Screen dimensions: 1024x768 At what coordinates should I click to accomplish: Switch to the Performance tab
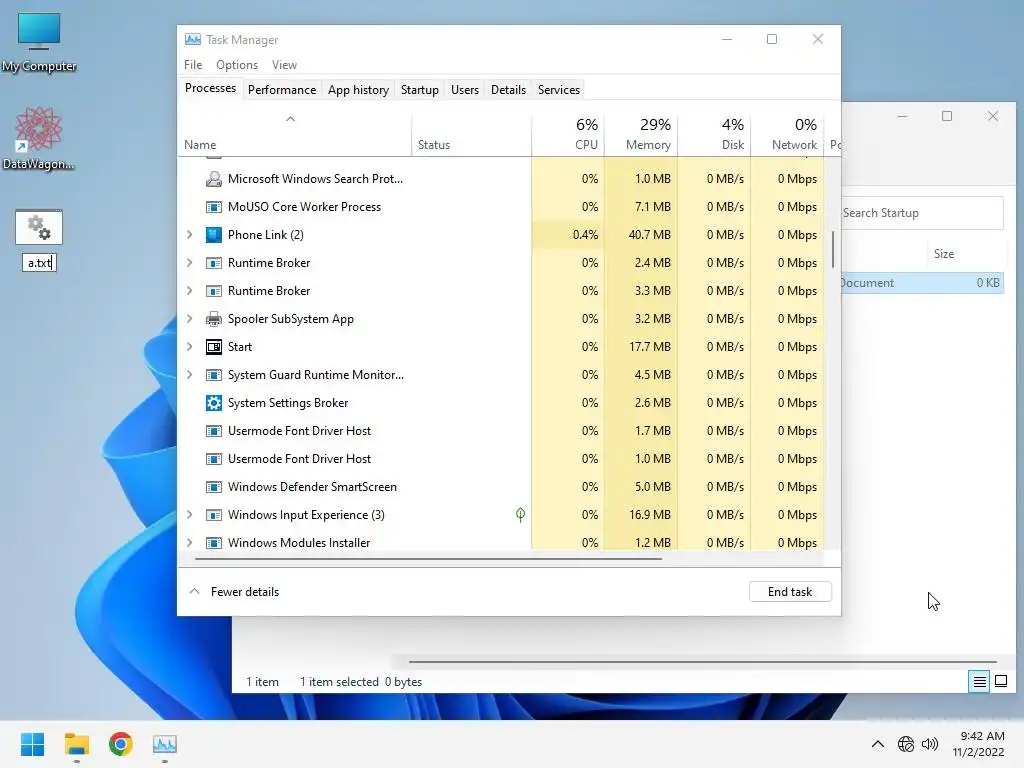(x=282, y=90)
